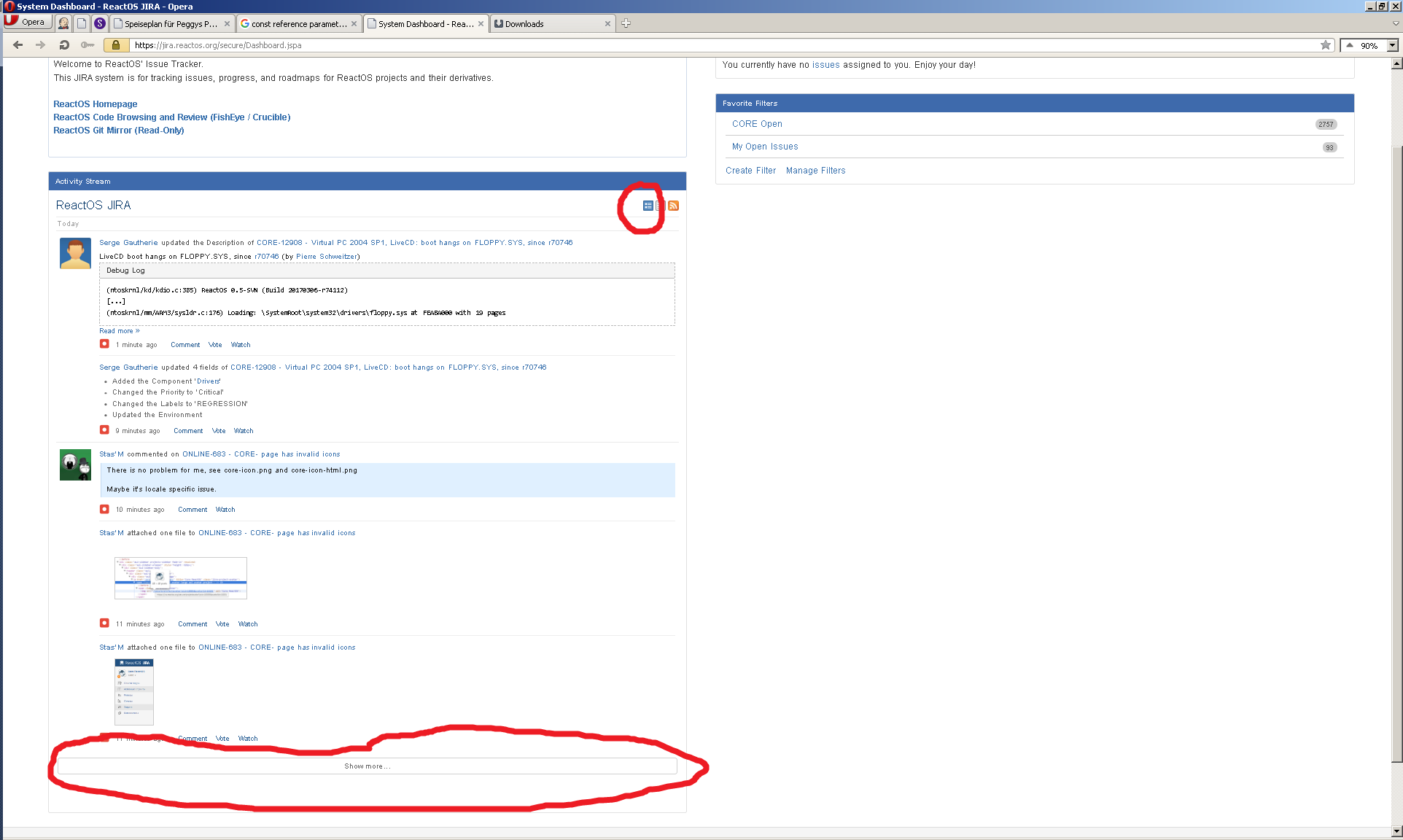This screenshot has height=840, width=1403.
Task: Expand the 'Read more »' link
Action: pyautogui.click(x=120, y=331)
